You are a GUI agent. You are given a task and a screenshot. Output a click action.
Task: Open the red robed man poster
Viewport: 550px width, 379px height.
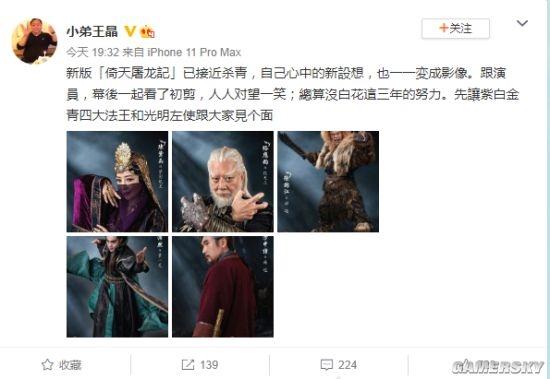223,287
